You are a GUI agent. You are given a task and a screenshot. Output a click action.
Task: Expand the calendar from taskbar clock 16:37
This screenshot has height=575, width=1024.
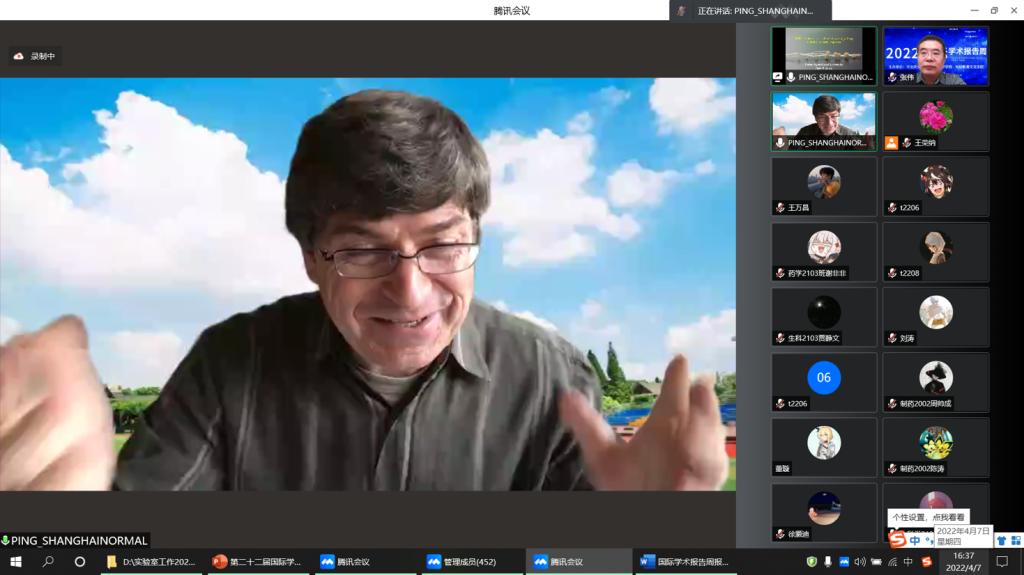coord(963,562)
